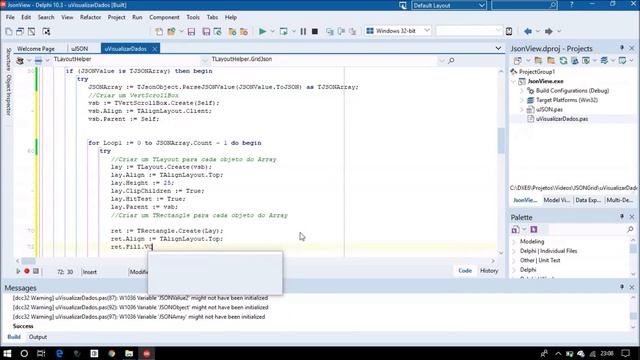This screenshot has width=640, height=360.
Task: Click the IDE Insight search box in title bar
Action: (524, 5)
